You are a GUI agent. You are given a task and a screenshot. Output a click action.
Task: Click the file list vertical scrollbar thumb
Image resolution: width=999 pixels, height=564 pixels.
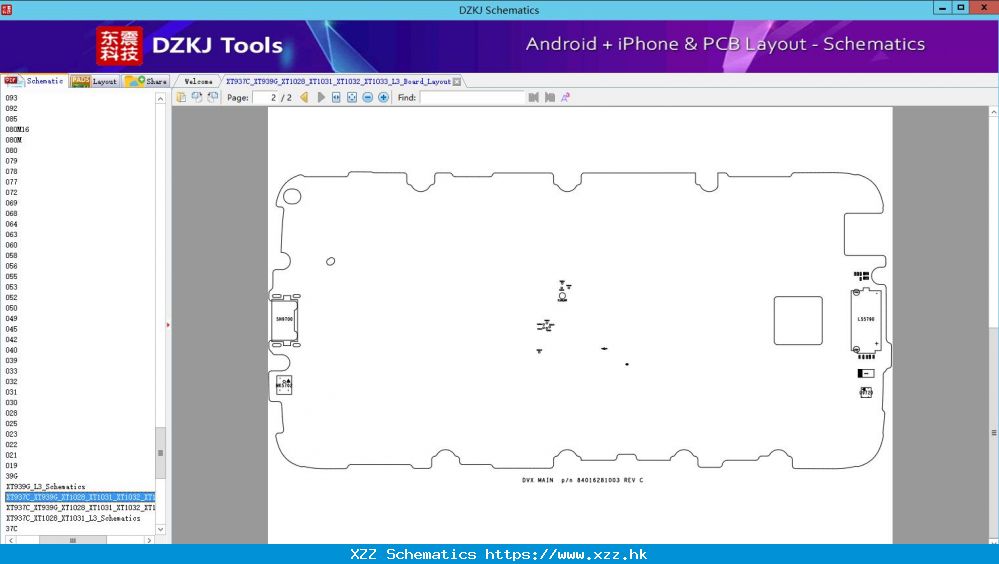tap(161, 453)
